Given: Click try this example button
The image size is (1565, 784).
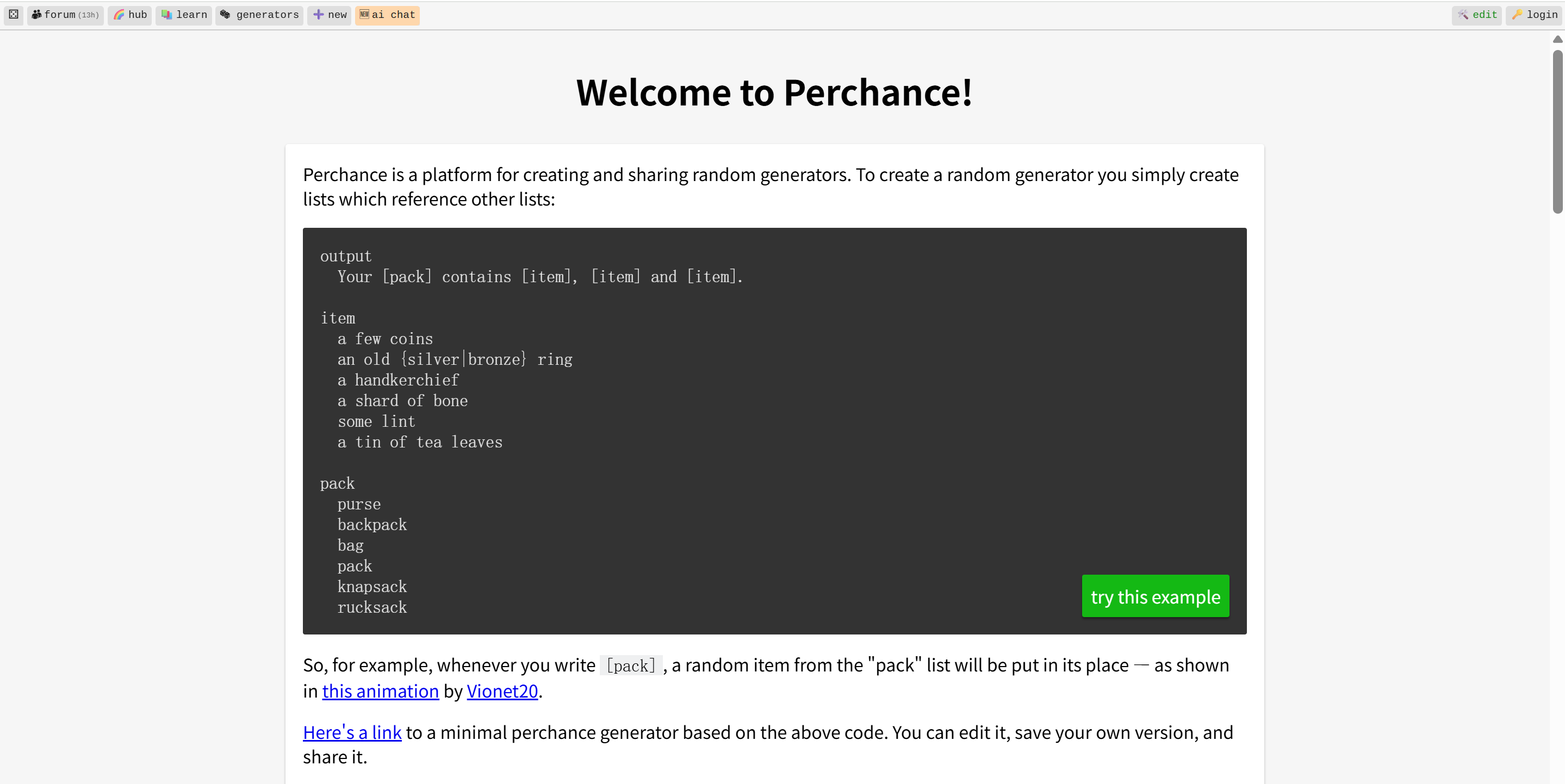Looking at the screenshot, I should tap(1155, 596).
